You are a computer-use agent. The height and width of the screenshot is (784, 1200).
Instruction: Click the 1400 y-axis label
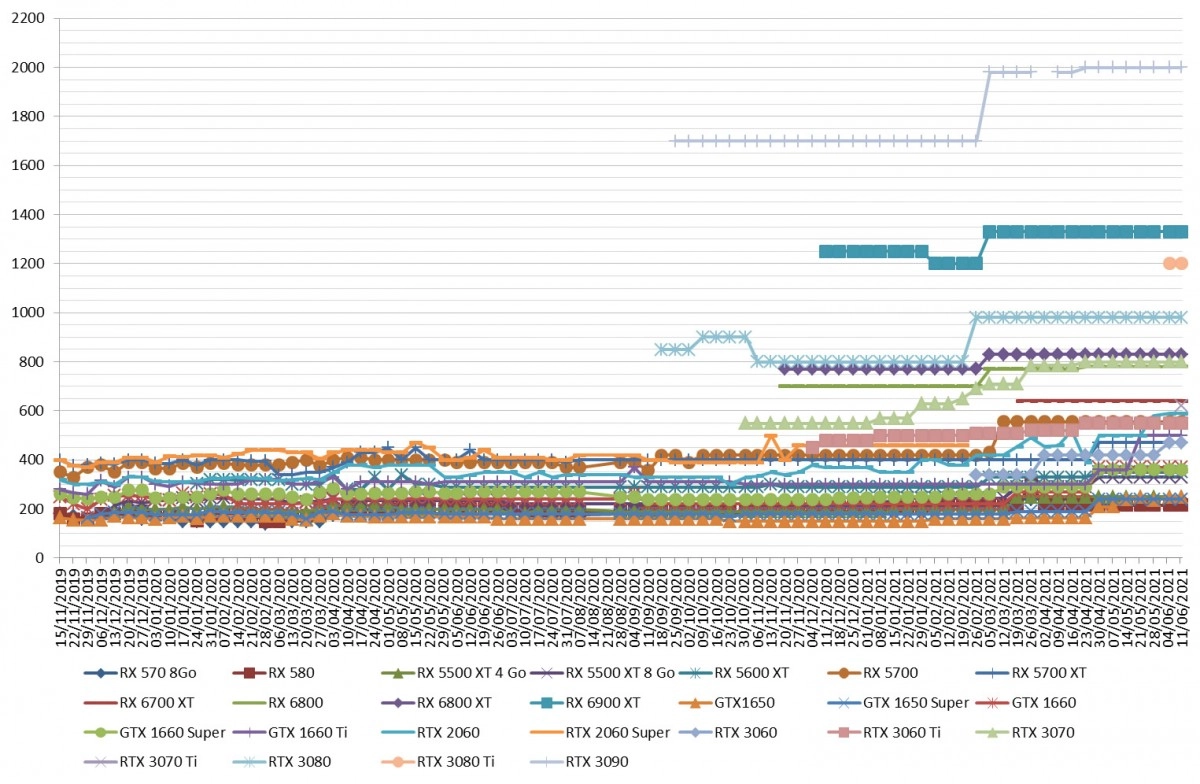coord(29,214)
